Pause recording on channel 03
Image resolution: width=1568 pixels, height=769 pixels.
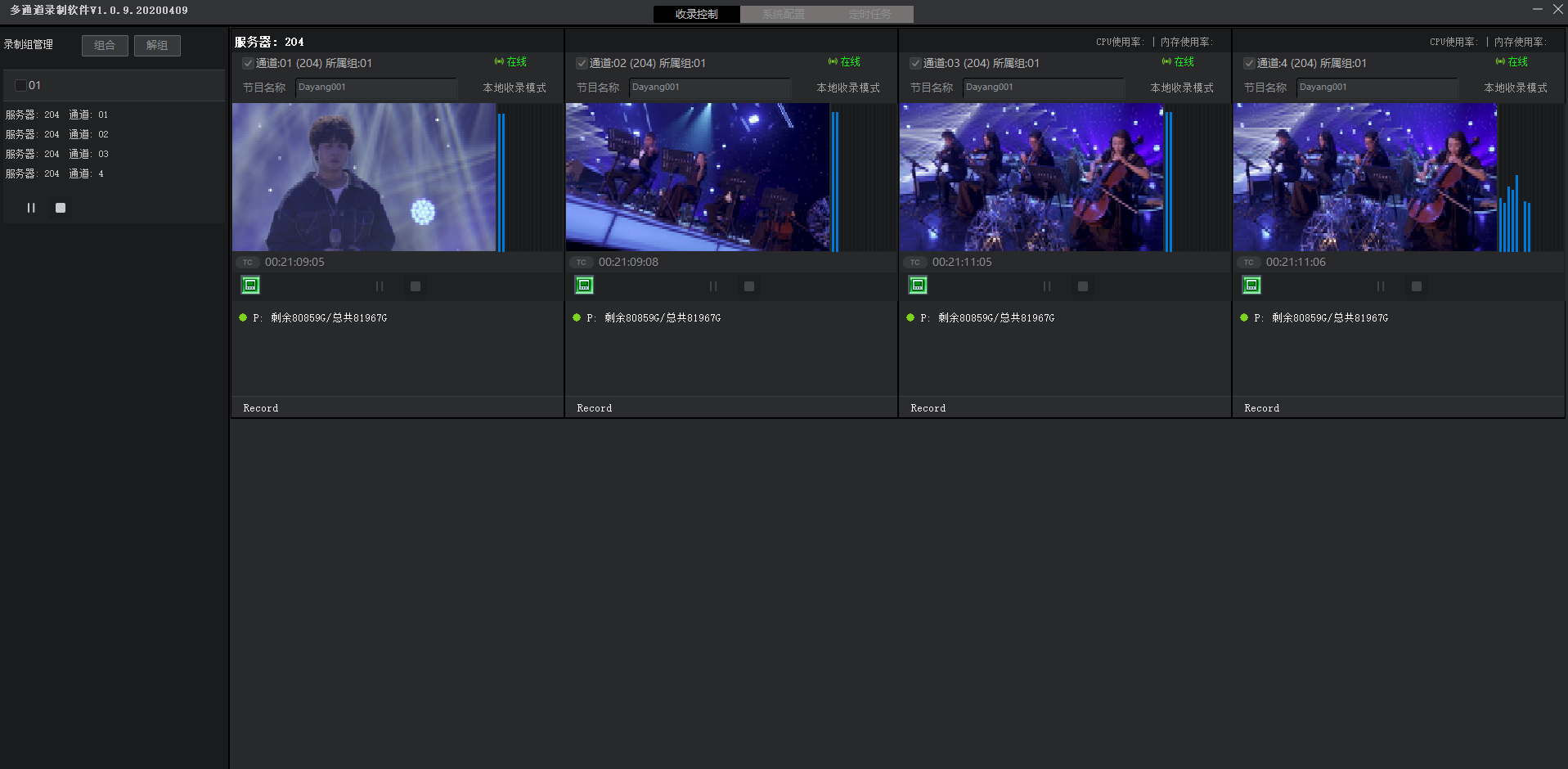click(1047, 286)
